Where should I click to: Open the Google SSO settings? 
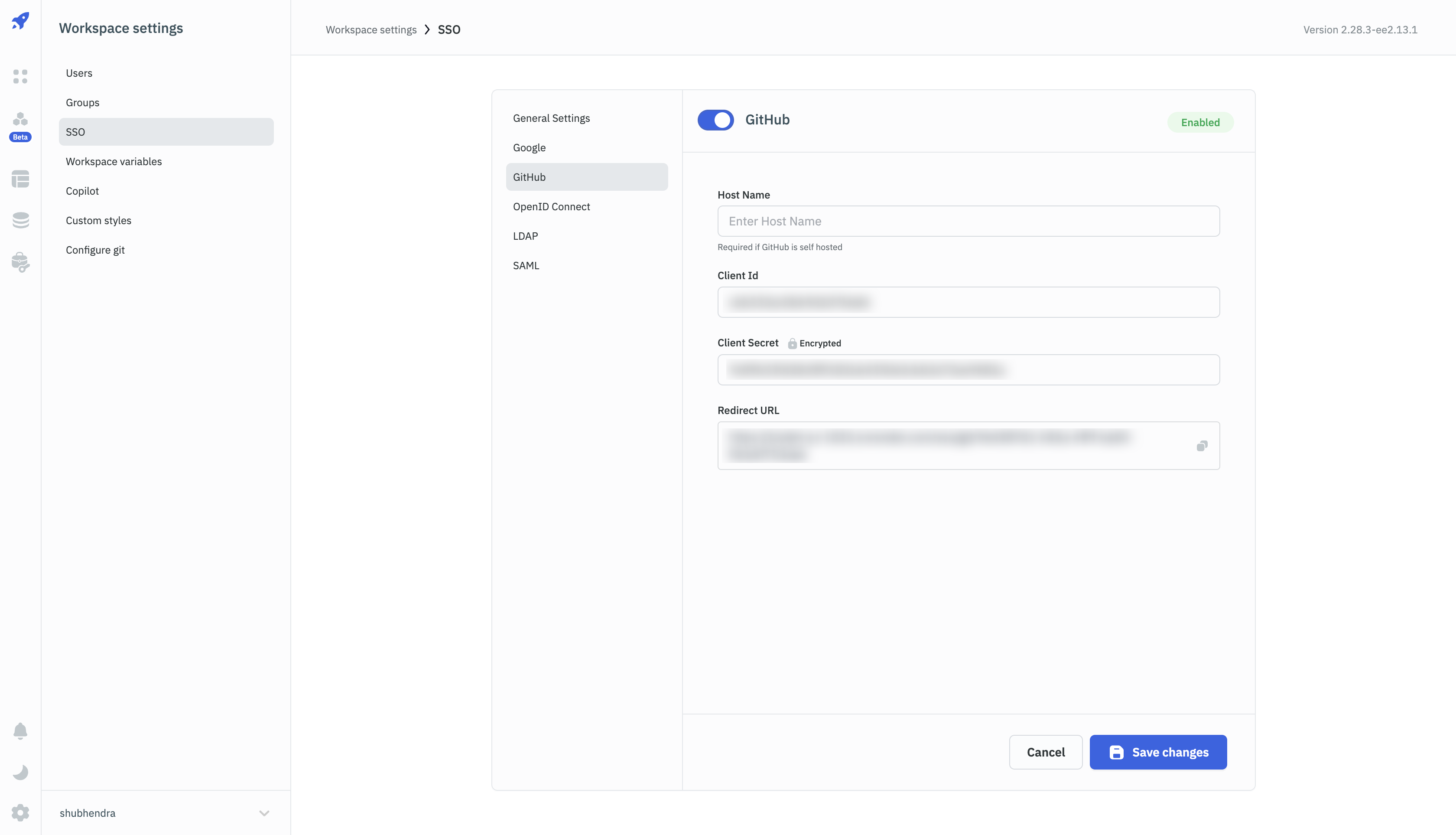pos(529,147)
